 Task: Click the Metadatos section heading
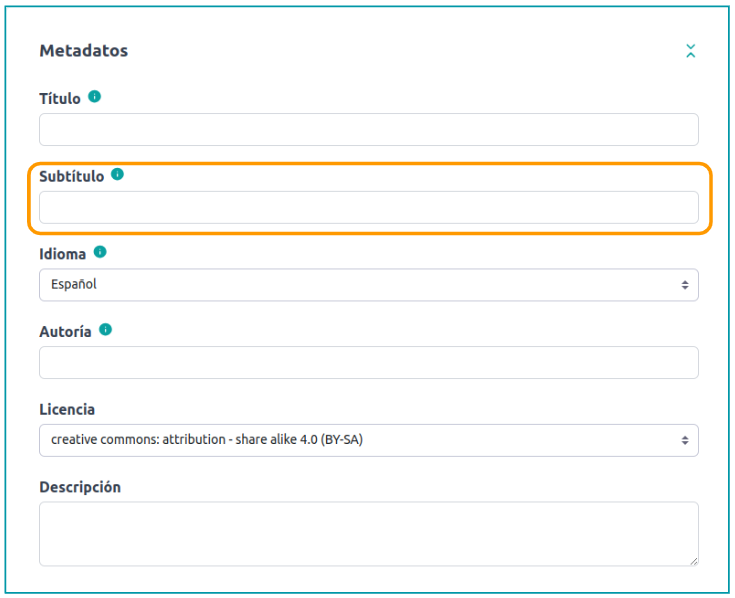click(x=83, y=50)
